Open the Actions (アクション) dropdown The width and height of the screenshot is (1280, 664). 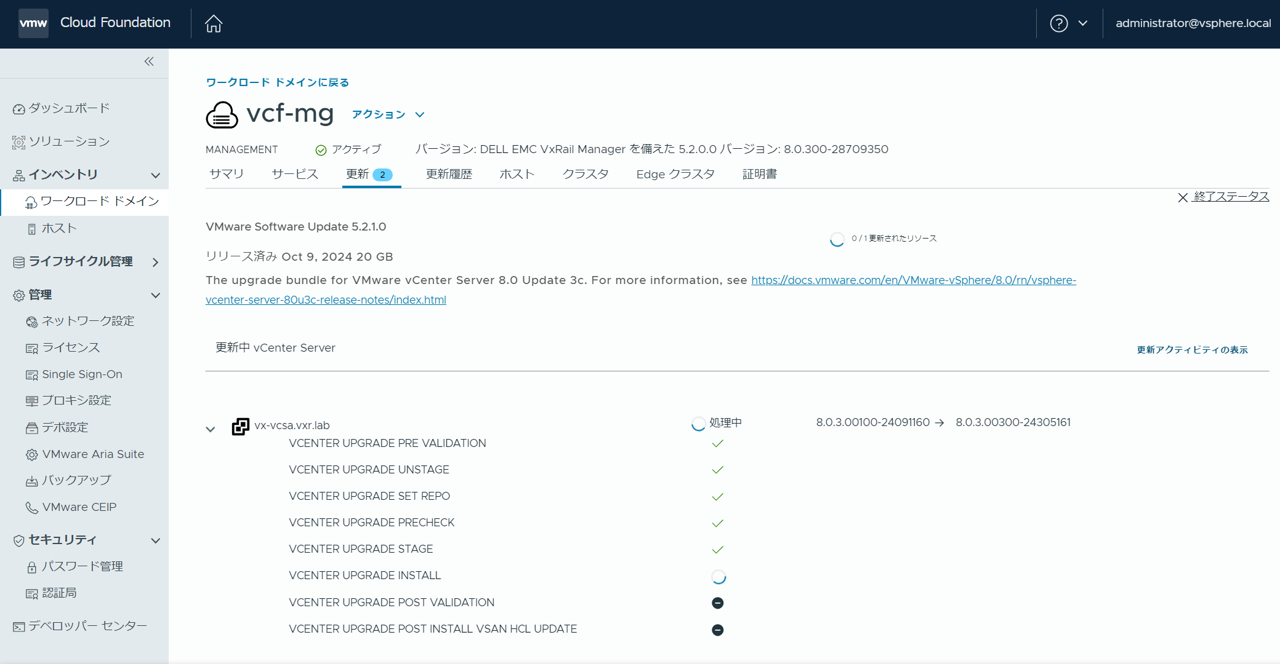[388, 115]
